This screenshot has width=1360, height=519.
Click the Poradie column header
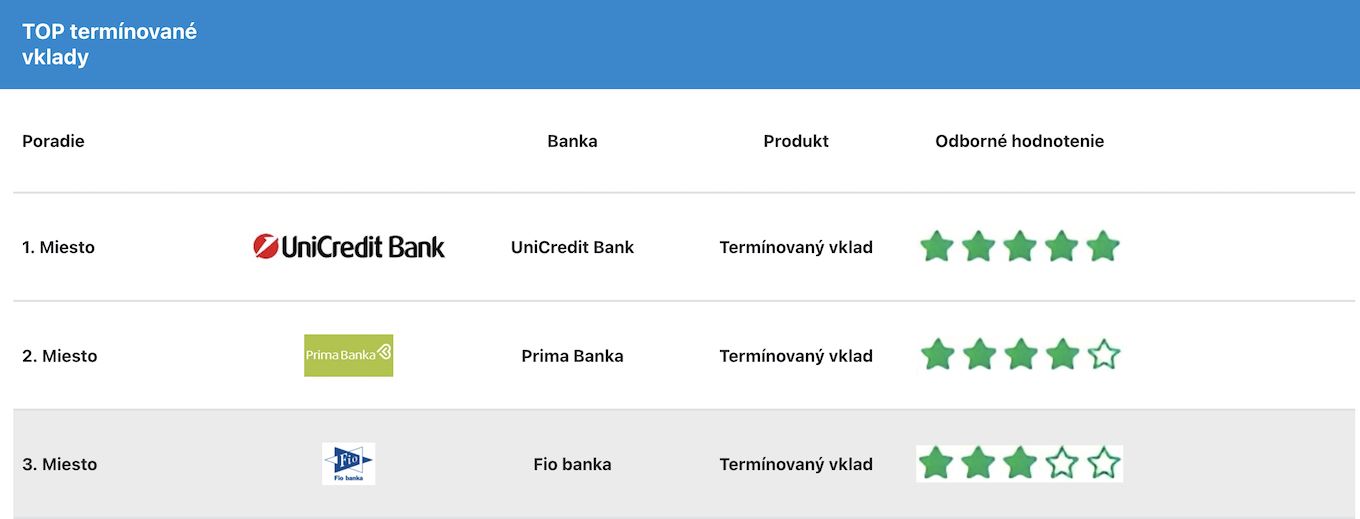53,141
